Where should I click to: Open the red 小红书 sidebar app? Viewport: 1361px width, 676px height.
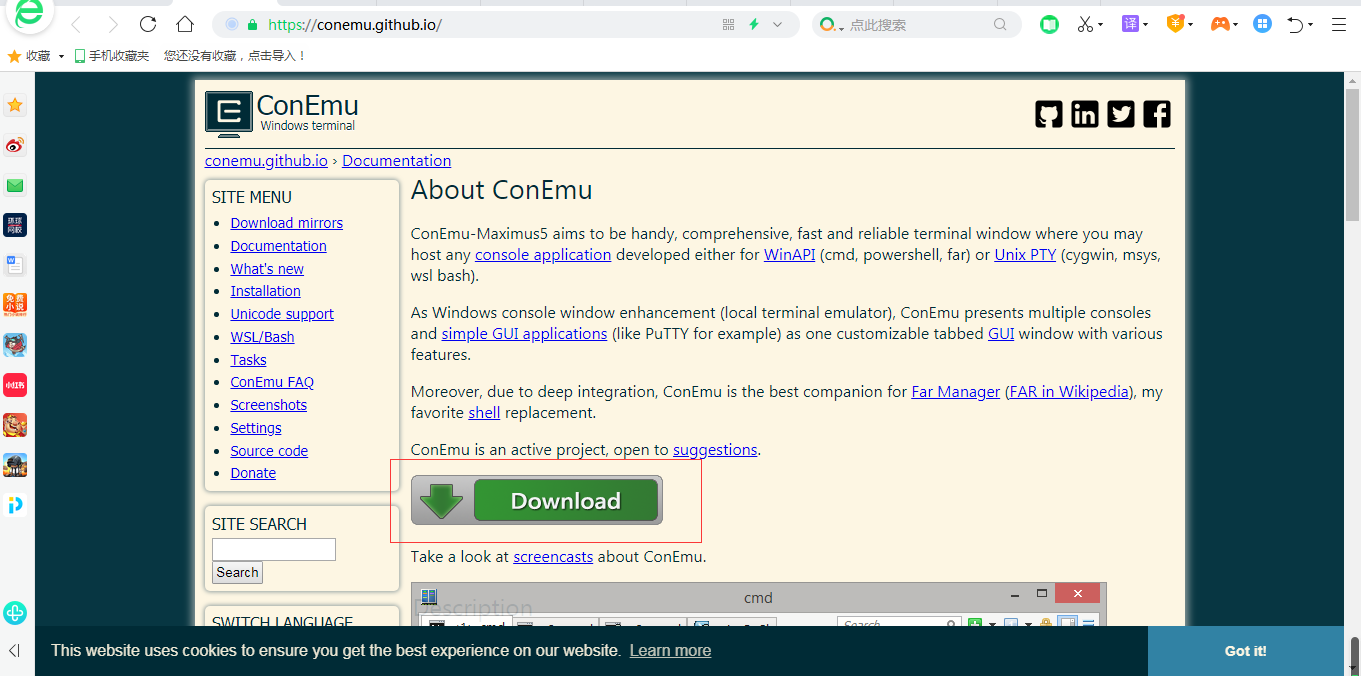pos(15,385)
